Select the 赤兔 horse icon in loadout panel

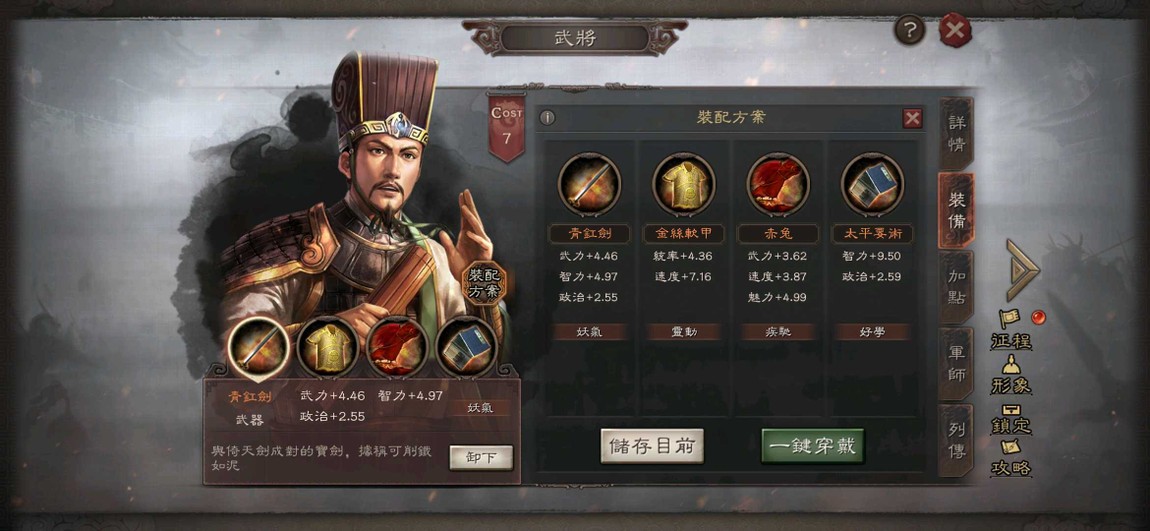coord(778,184)
